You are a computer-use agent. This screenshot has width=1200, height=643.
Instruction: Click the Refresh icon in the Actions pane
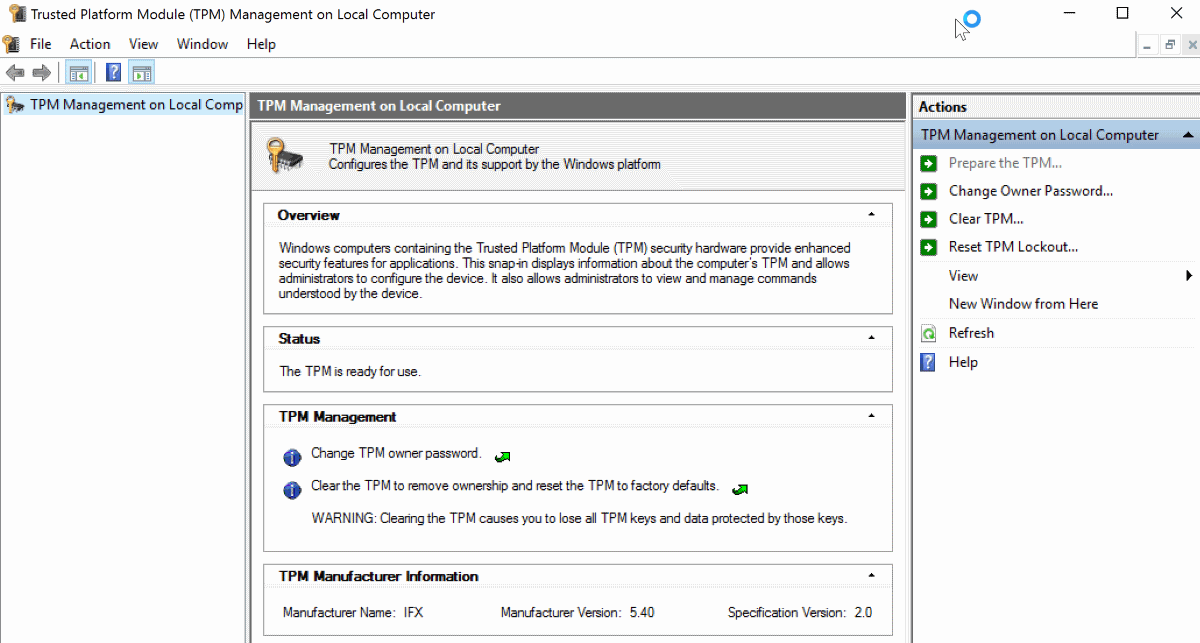(929, 333)
